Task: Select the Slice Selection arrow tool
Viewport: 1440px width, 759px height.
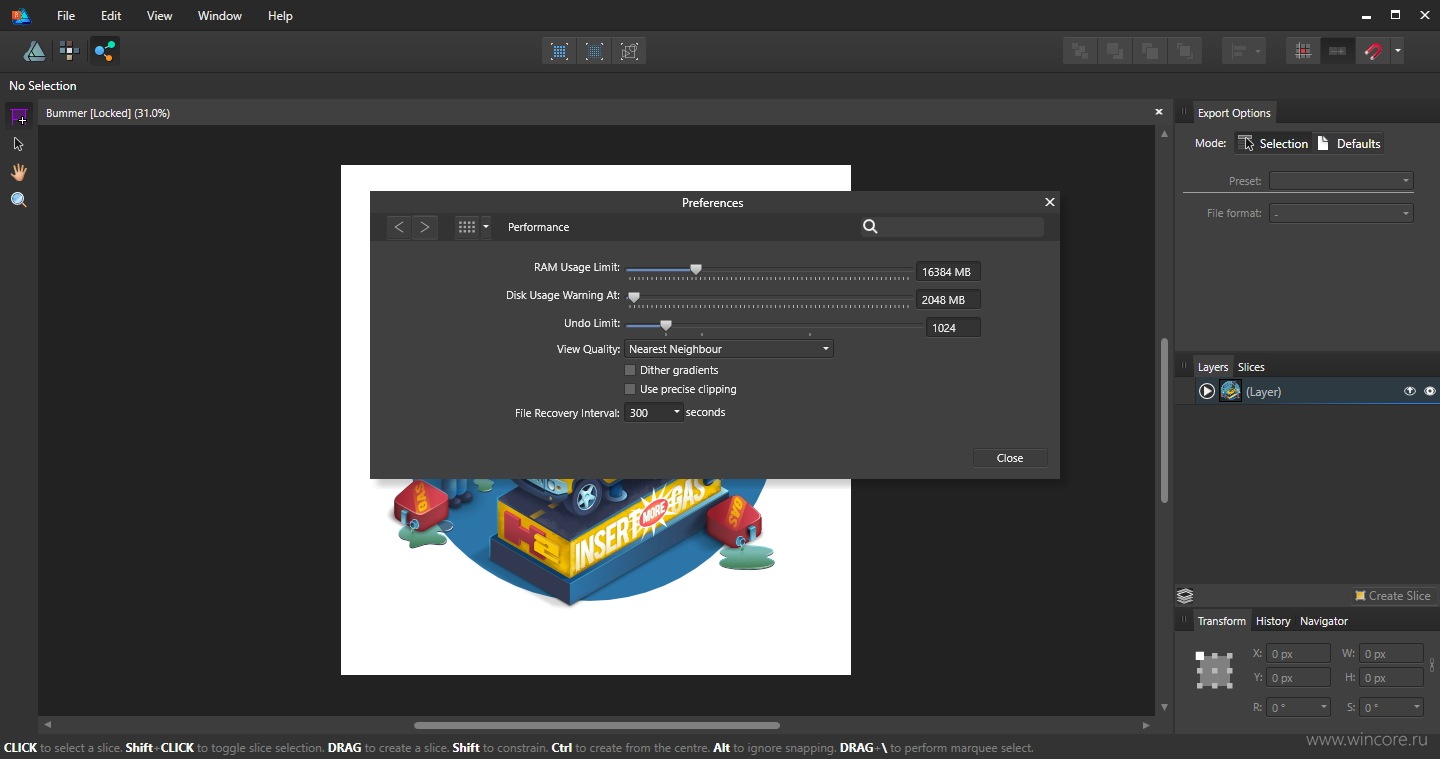Action: [x=19, y=144]
